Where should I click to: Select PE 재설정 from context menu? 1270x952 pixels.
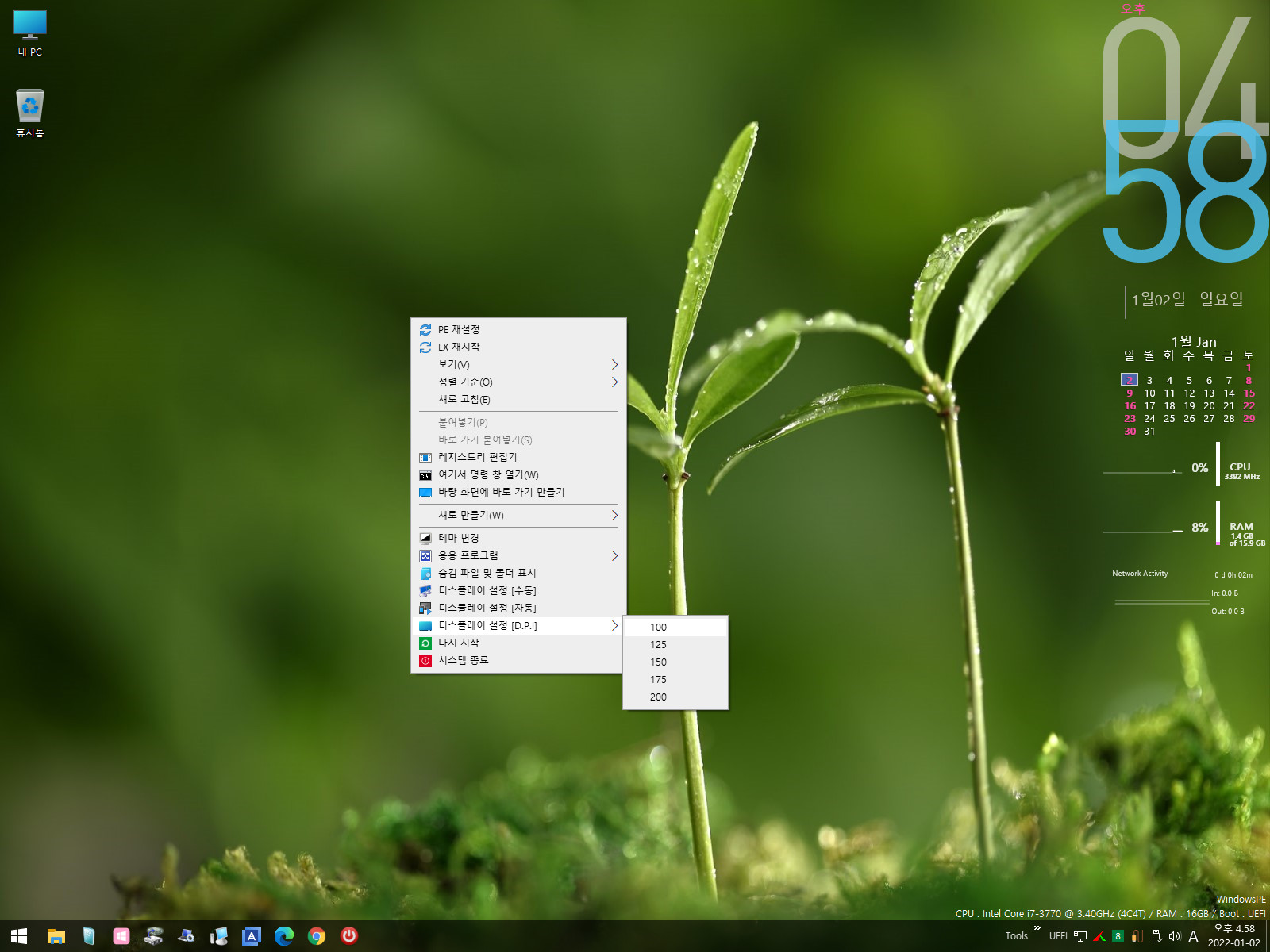point(518,329)
